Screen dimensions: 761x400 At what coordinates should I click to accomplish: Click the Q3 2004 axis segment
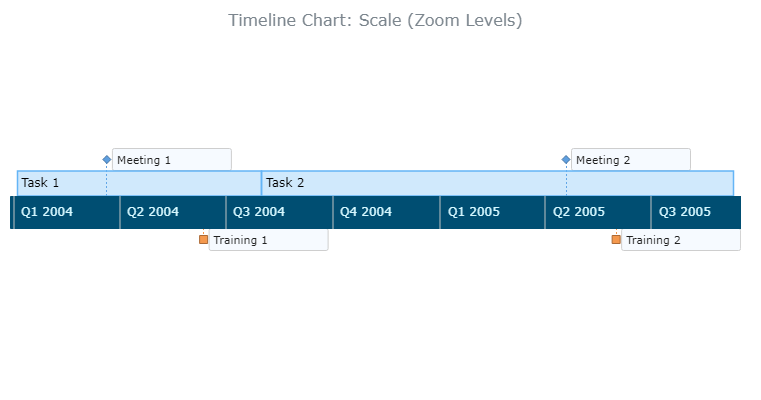[x=279, y=212]
